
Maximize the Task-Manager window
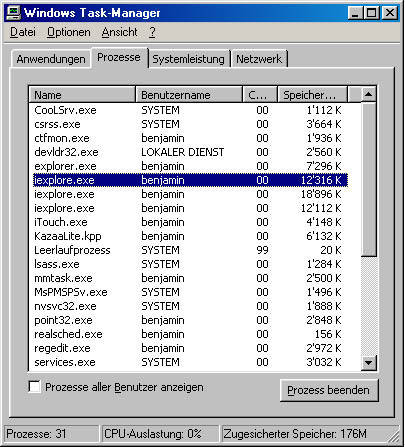[x=371, y=13]
